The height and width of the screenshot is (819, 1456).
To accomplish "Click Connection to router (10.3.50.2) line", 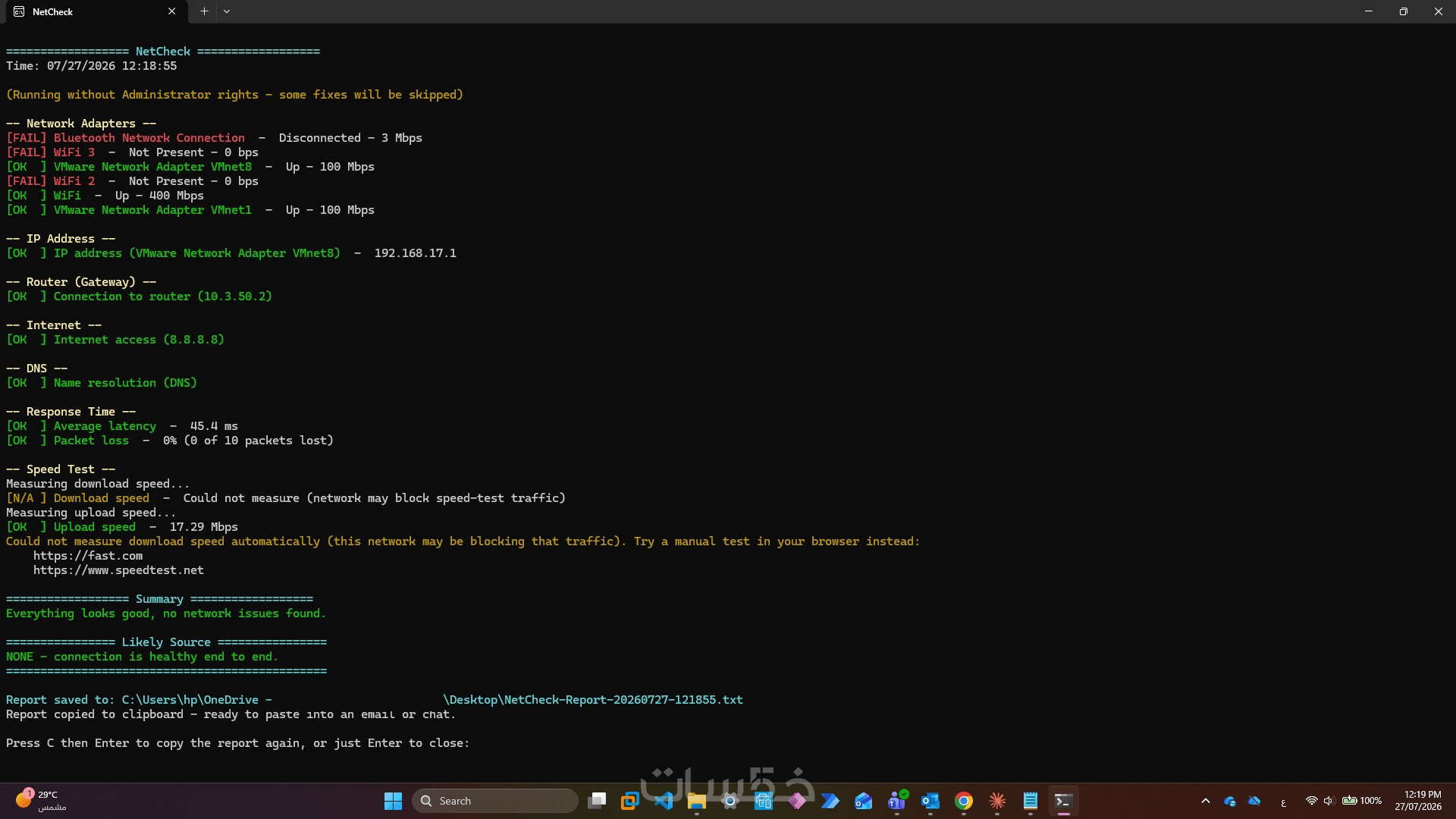I will pyautogui.click(x=139, y=297).
